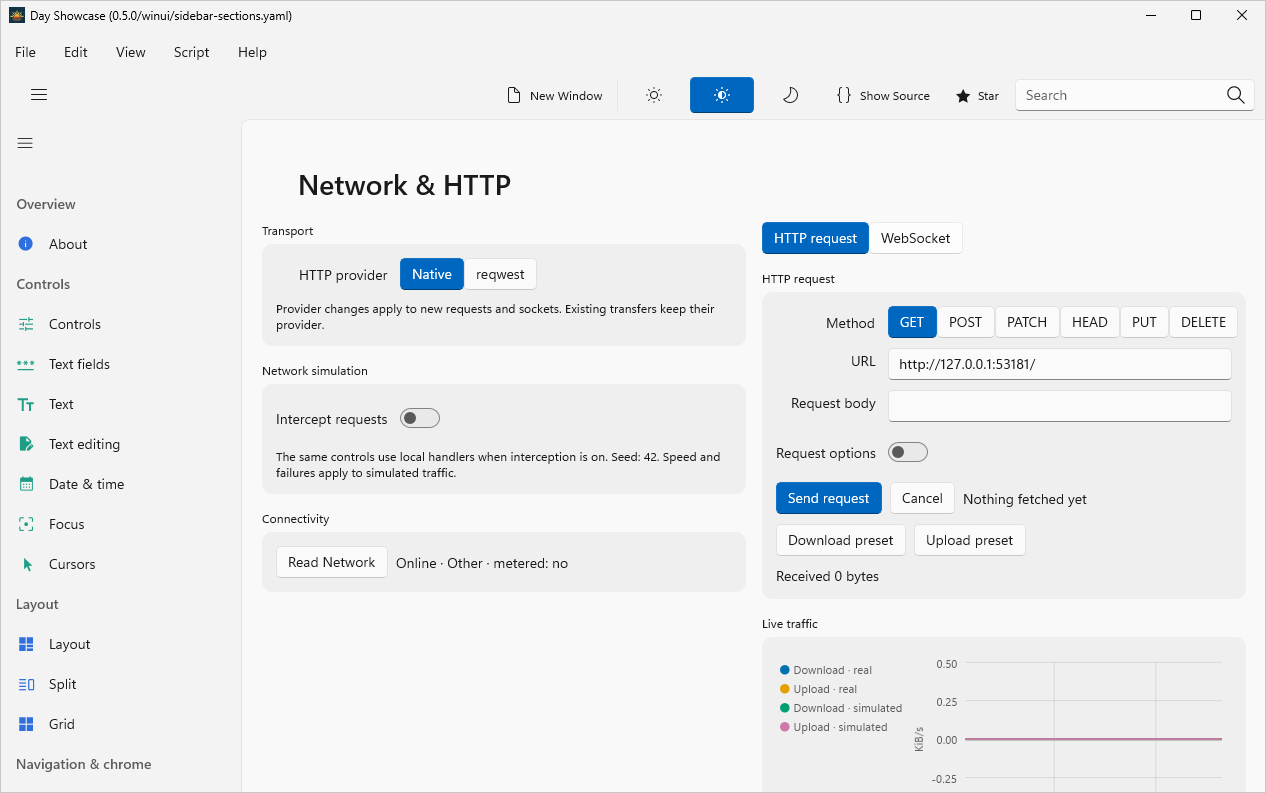Click Upload · real legend dot
Viewport: 1266px width, 793px height.
(x=785, y=689)
